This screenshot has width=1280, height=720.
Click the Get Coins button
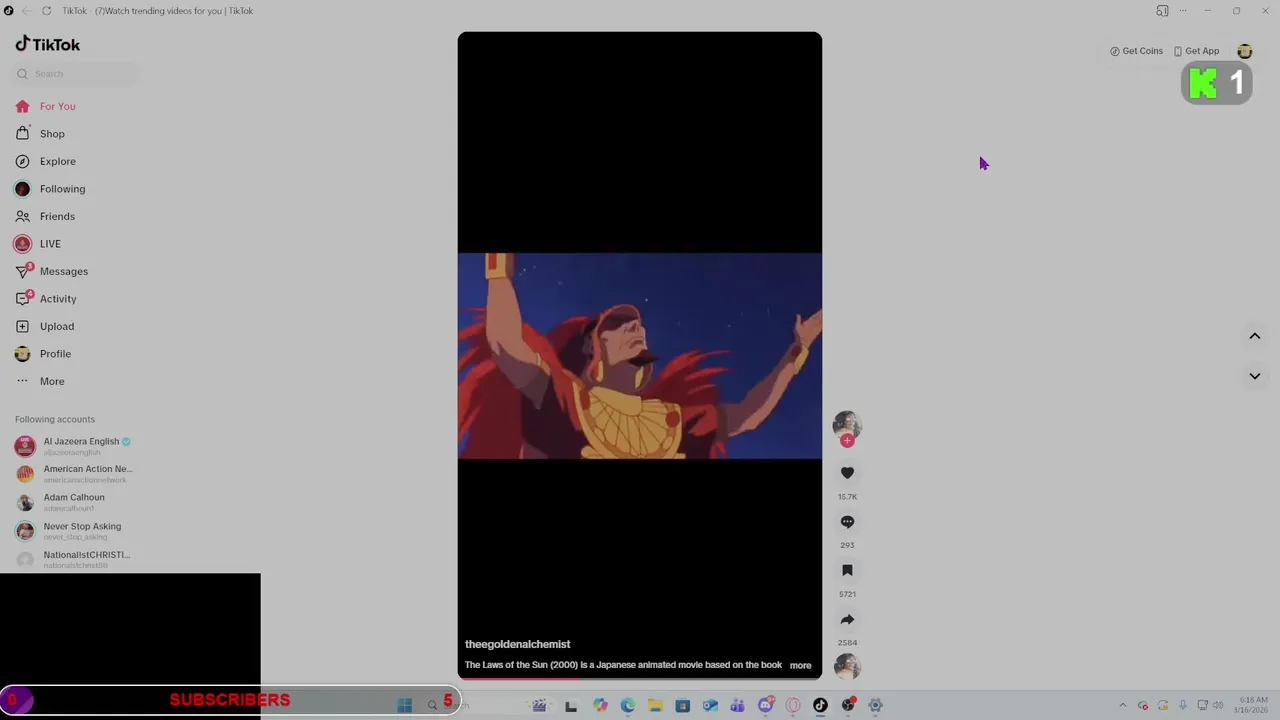click(x=1136, y=51)
